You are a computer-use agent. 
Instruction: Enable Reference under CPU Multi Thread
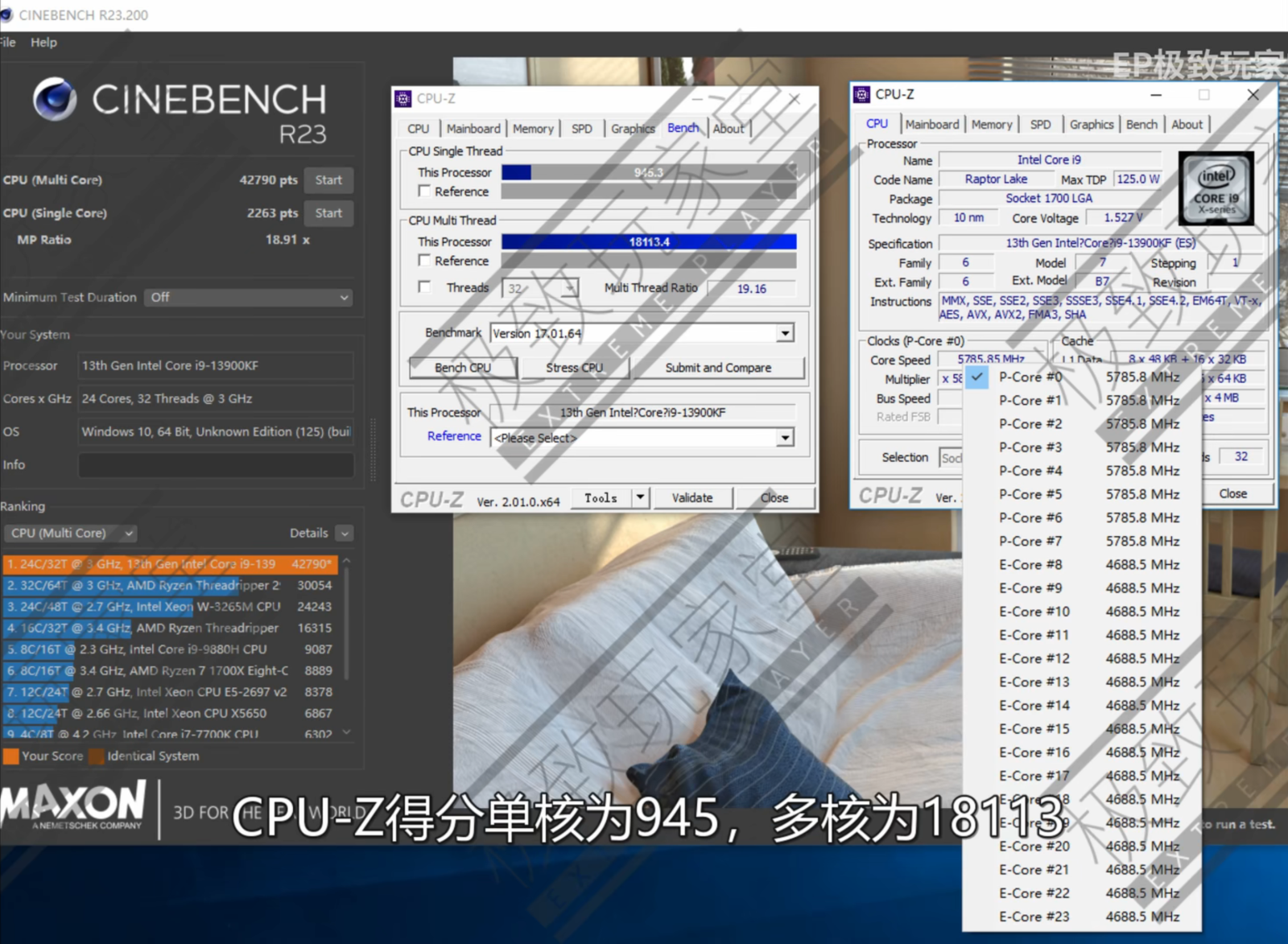[x=424, y=260]
